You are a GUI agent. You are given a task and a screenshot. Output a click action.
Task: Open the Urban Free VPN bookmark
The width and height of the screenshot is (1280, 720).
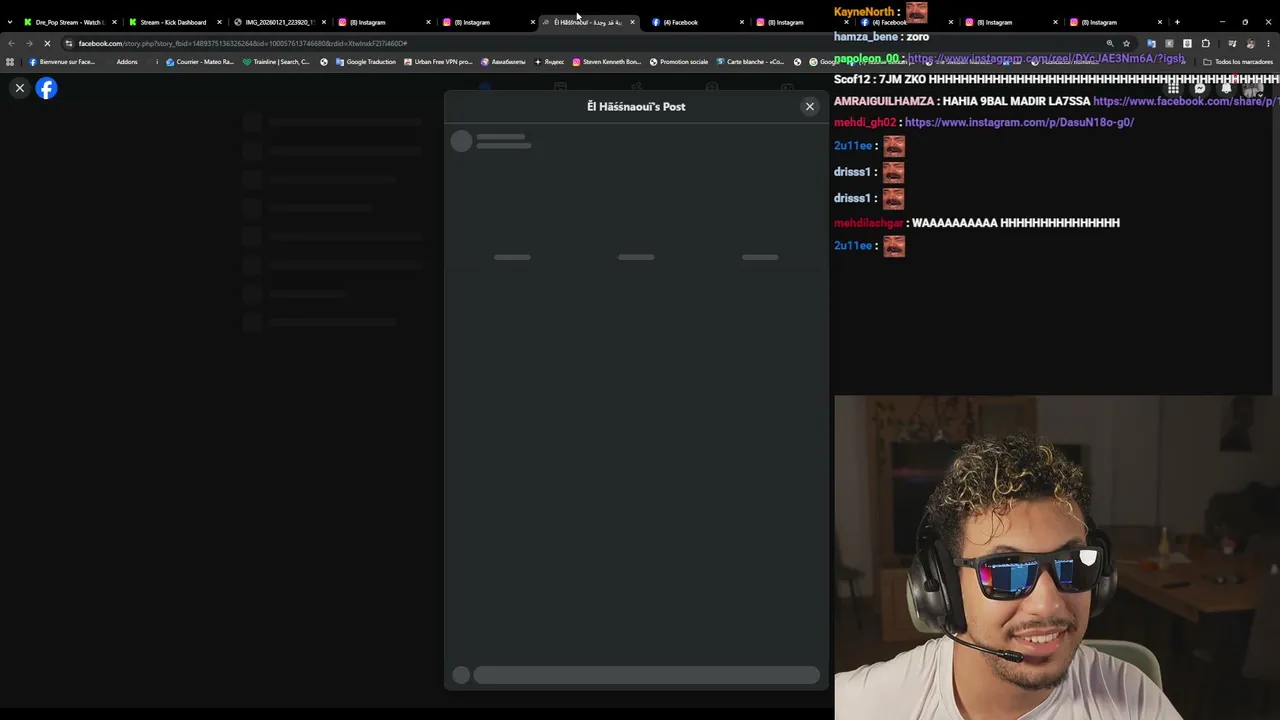pos(438,62)
